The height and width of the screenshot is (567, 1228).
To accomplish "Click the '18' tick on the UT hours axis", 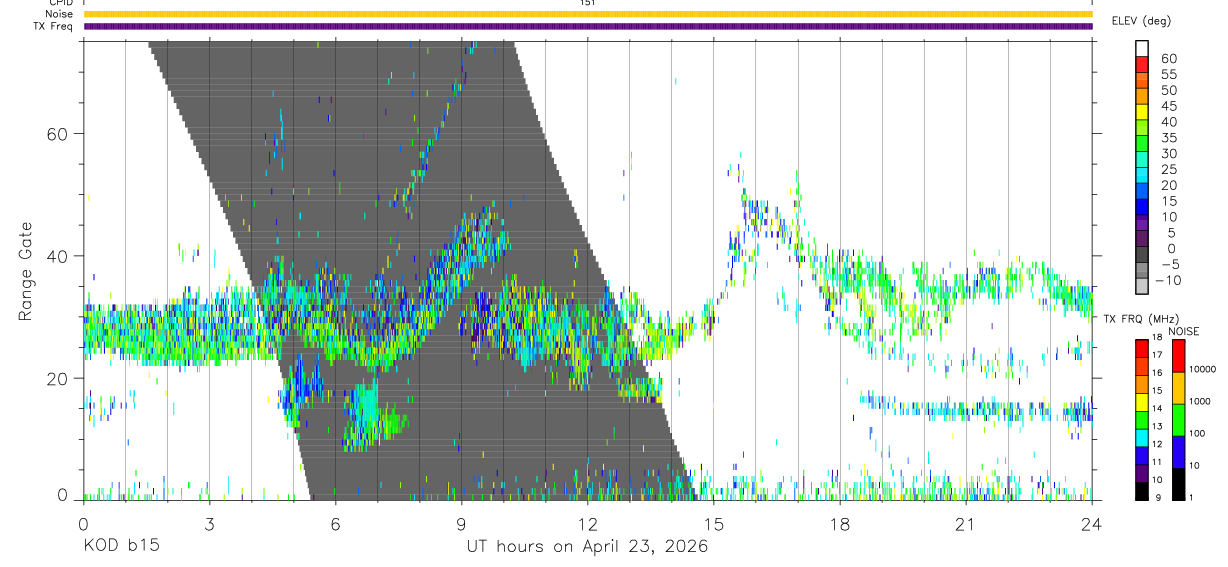I will pos(839,524).
